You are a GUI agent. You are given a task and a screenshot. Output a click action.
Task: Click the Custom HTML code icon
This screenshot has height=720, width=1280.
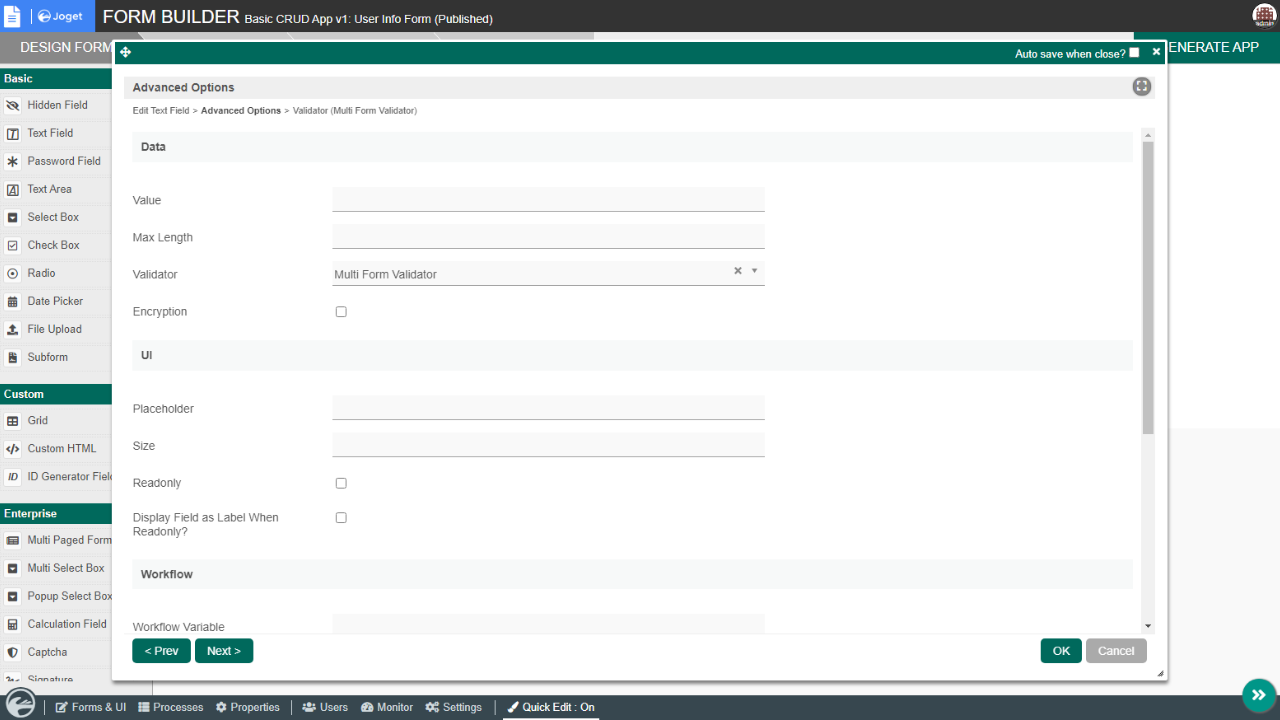(13, 449)
